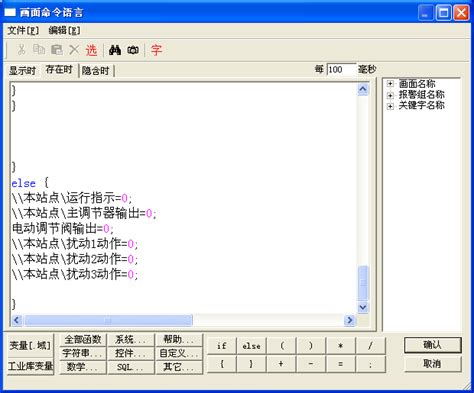The image size is (474, 393).
Task: Click the Delete X toolbar icon
Action: coord(74,50)
